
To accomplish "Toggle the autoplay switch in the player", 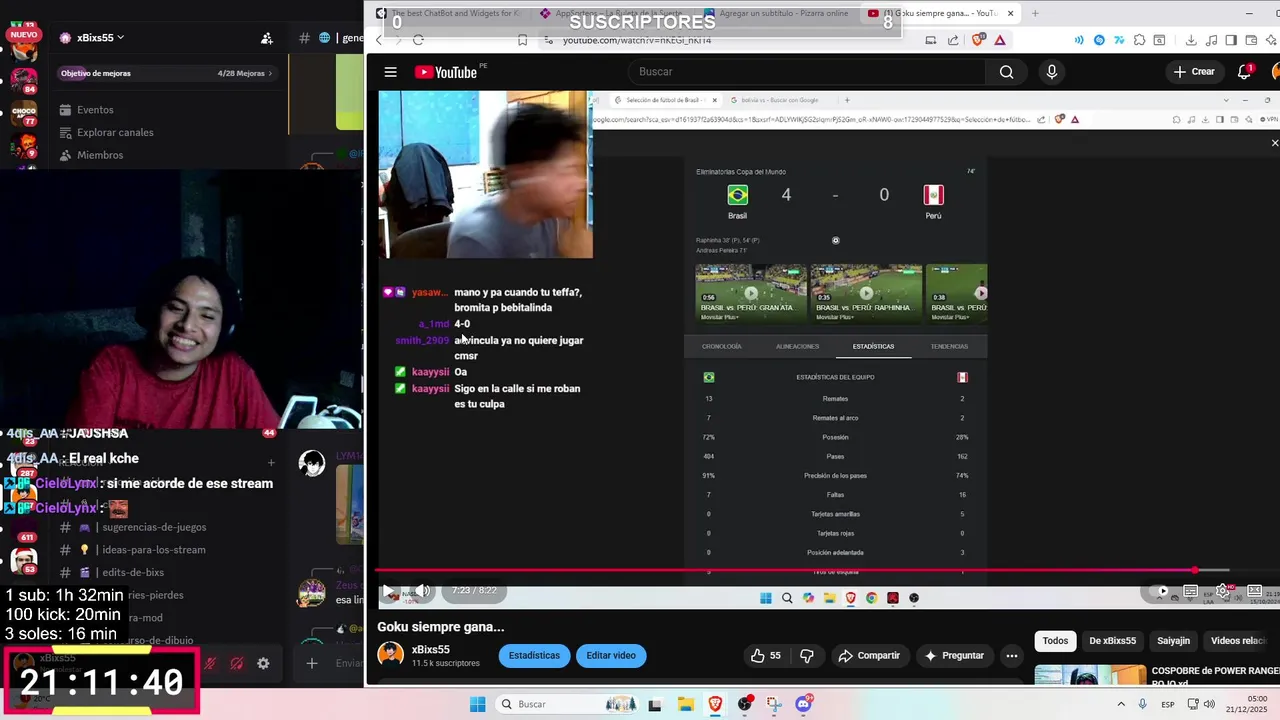I will [x=1160, y=591].
